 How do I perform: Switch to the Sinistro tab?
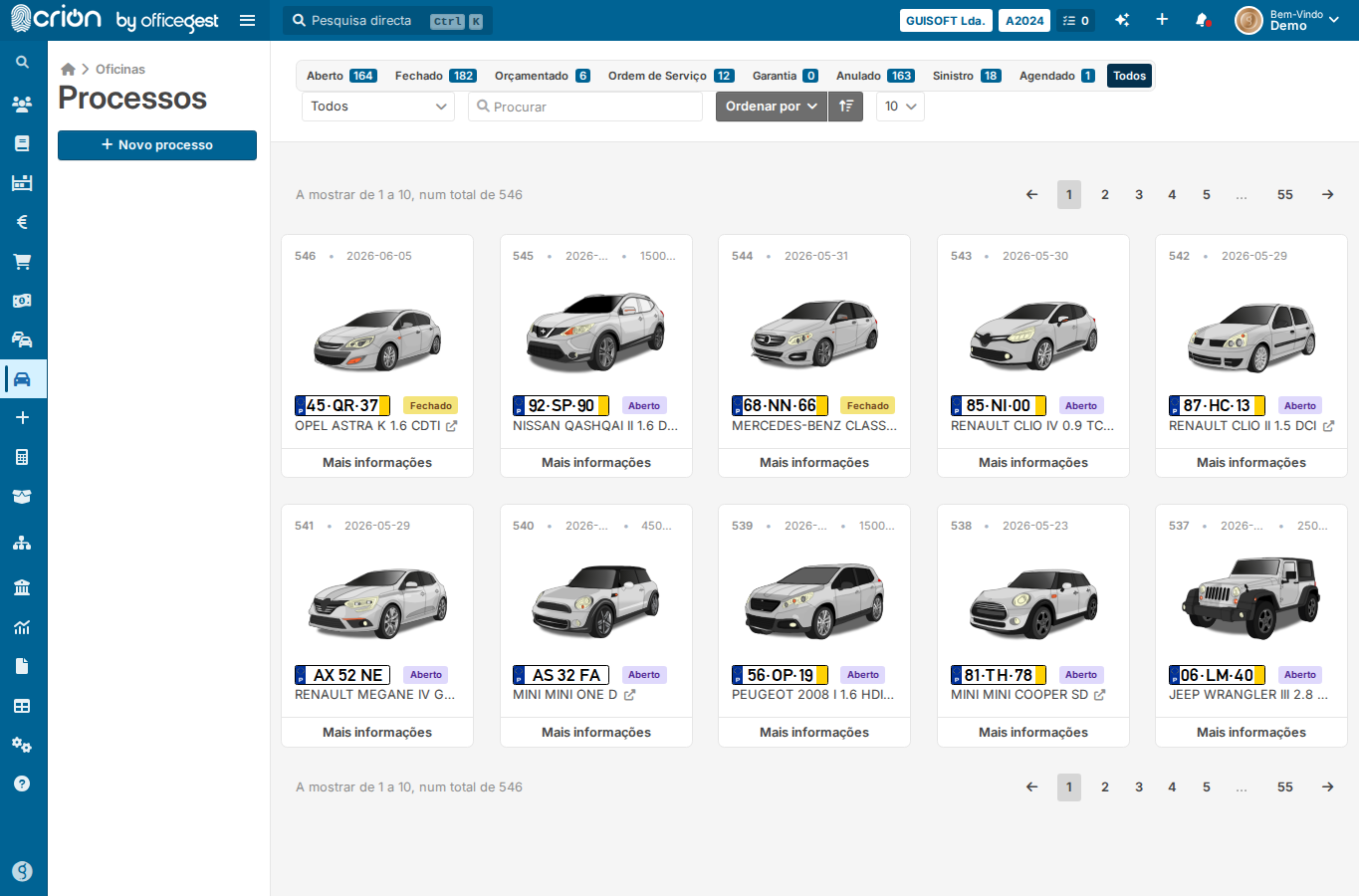pyautogui.click(x=966, y=76)
